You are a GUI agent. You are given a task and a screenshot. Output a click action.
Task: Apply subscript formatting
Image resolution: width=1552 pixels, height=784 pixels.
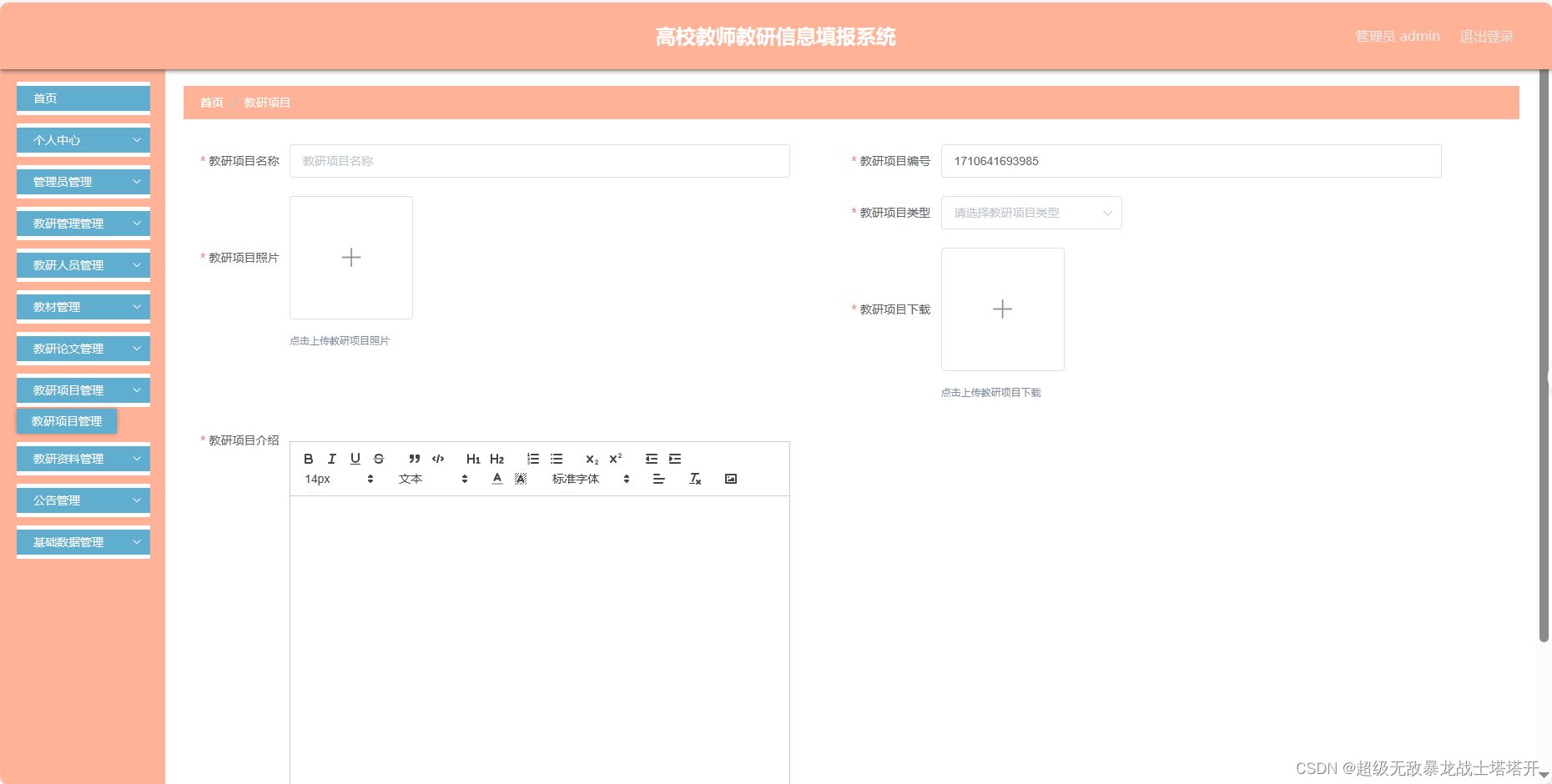pos(592,459)
